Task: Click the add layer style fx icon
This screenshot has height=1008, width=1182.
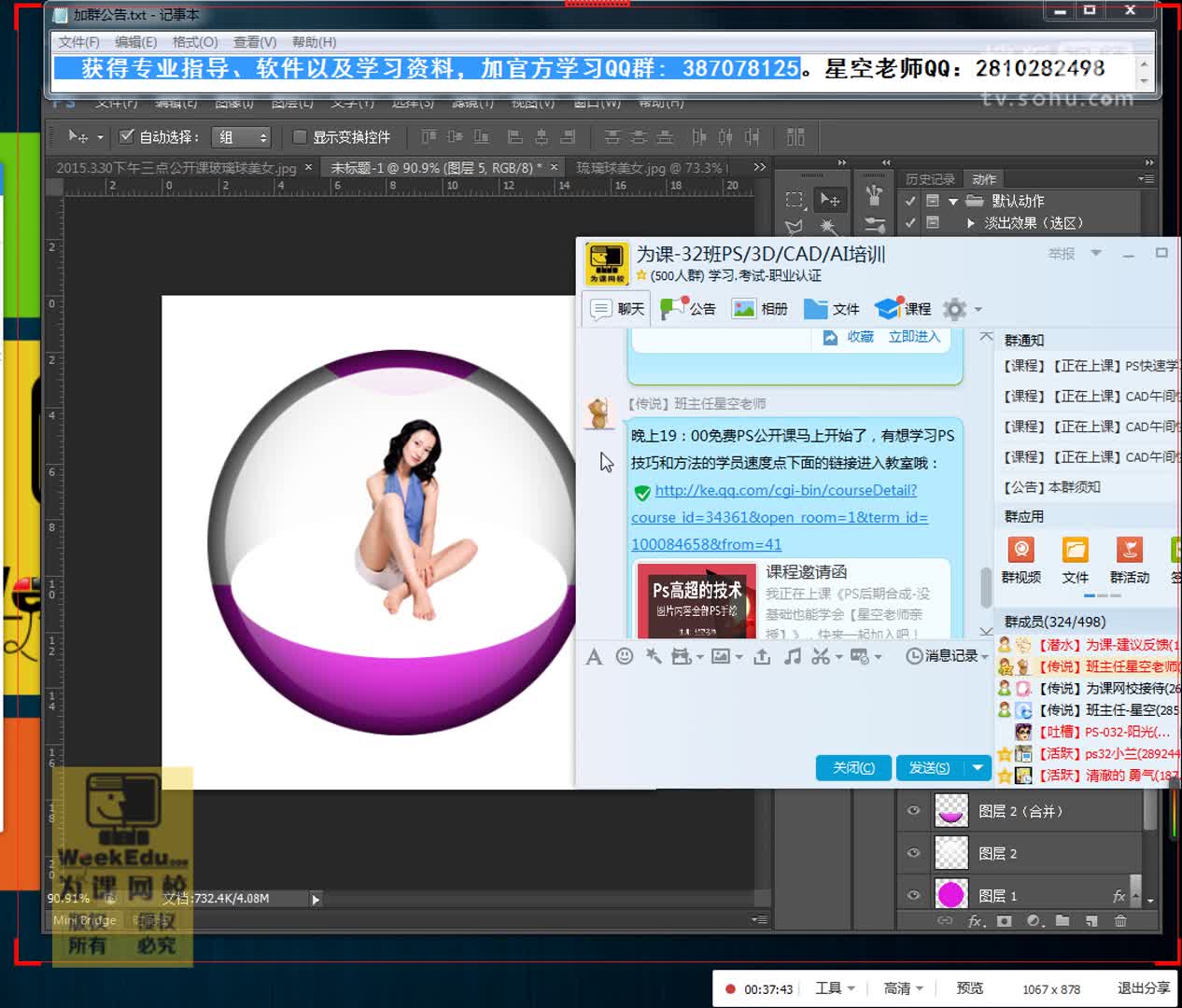Action: point(977,921)
